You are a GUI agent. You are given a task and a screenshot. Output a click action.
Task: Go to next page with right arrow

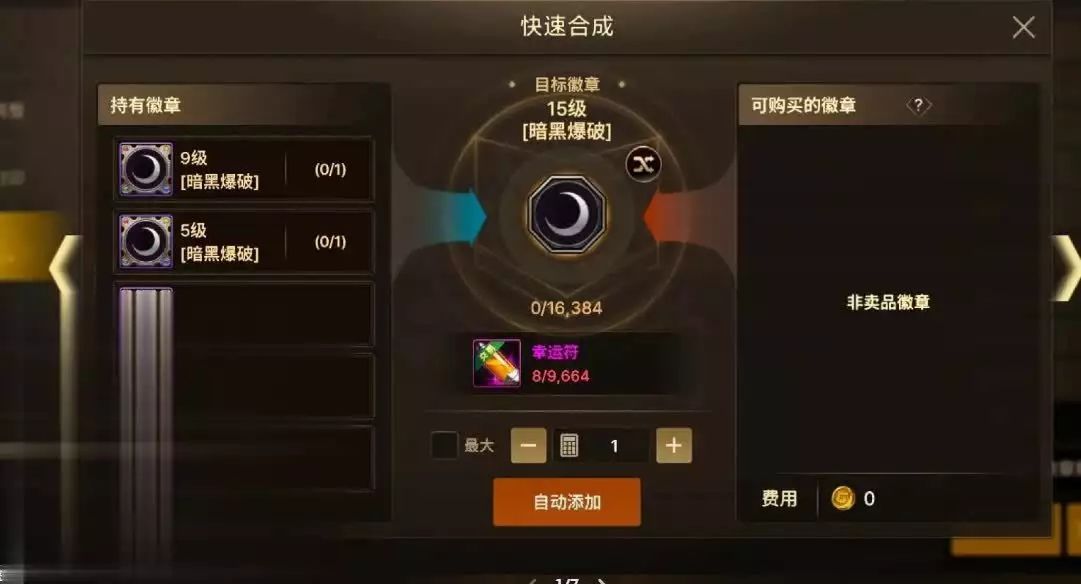(x=1066, y=268)
